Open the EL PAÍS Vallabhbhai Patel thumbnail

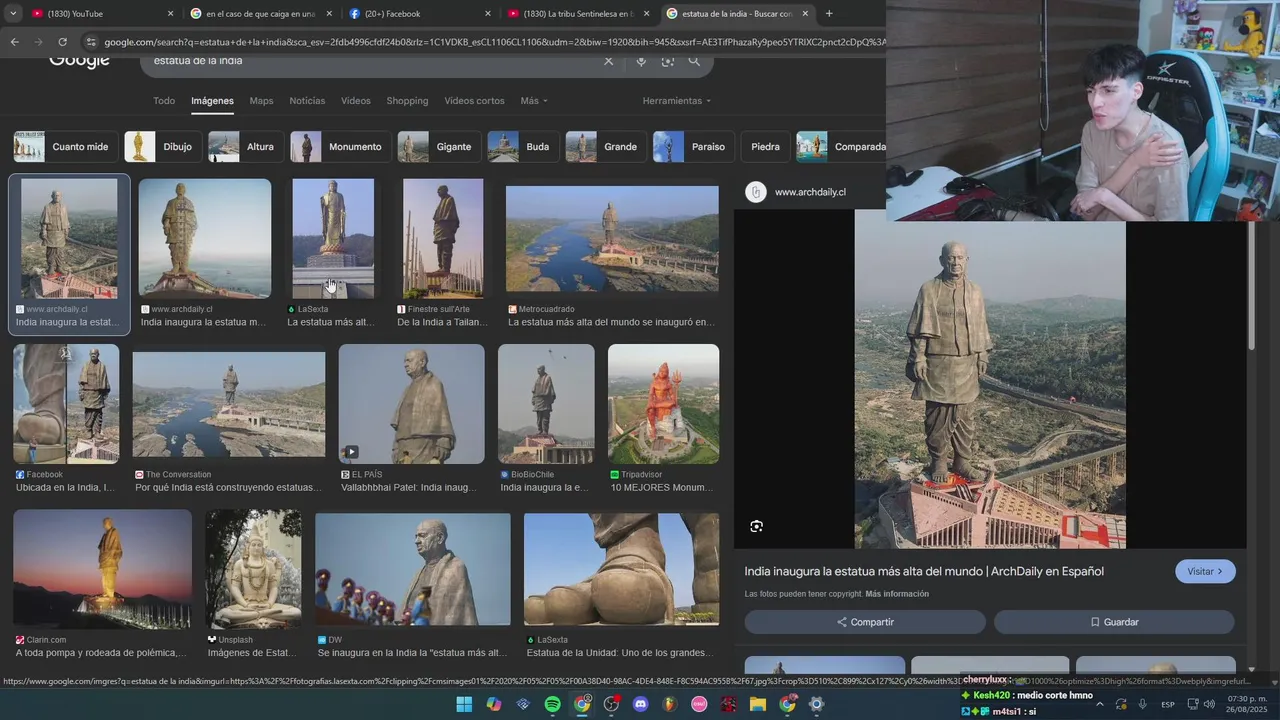pos(411,404)
